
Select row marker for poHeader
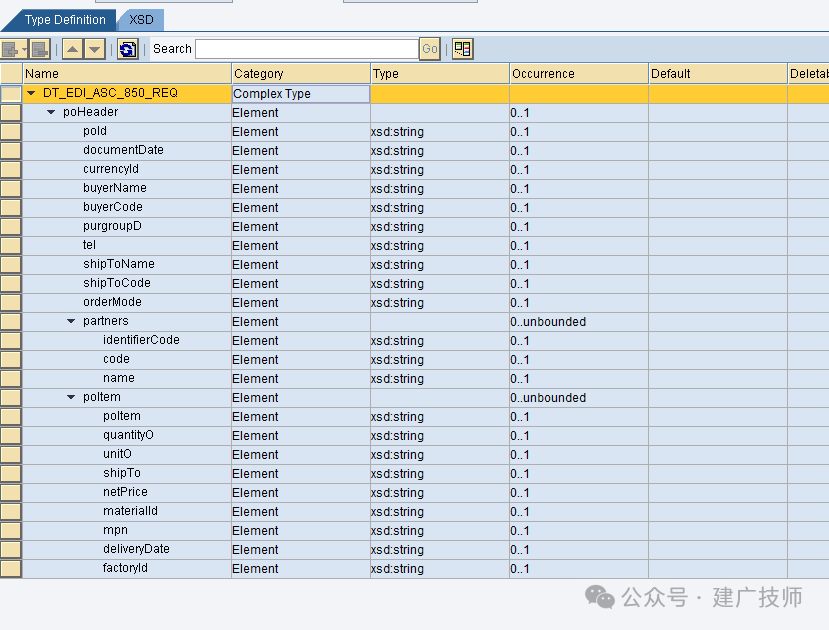click(11, 113)
